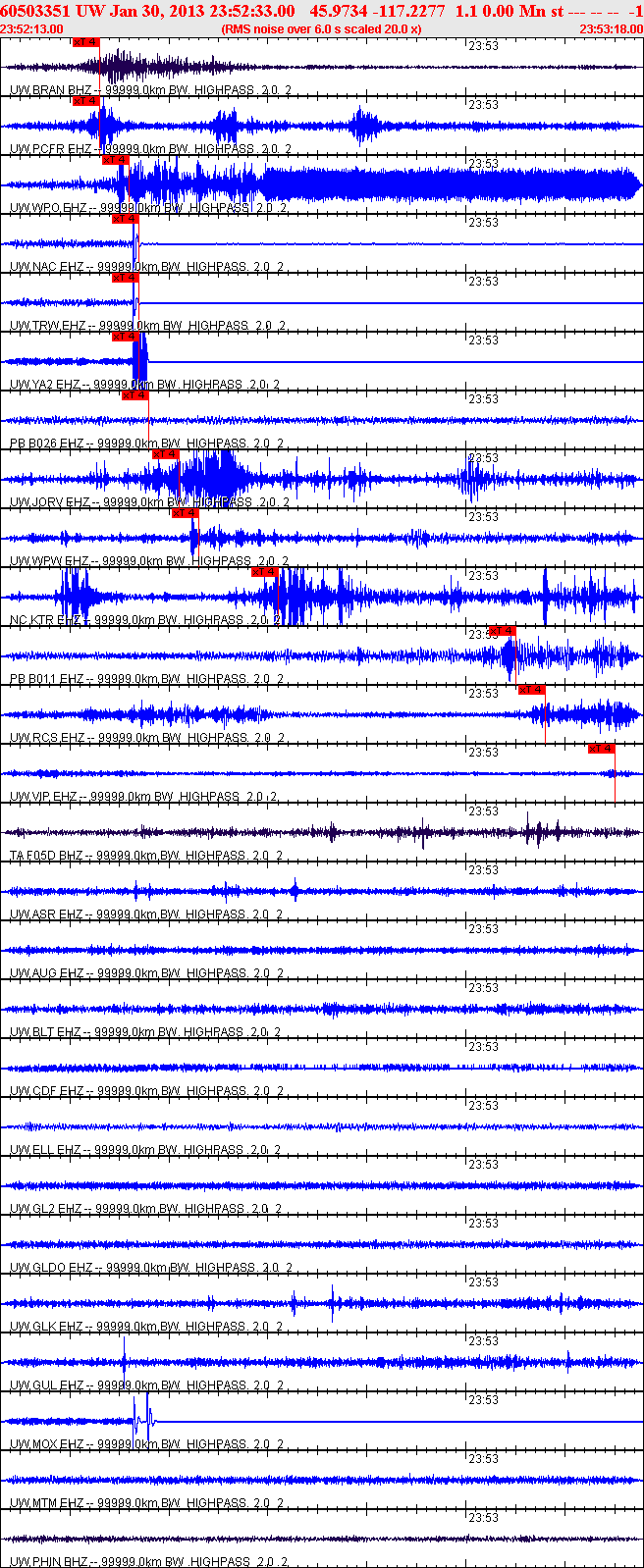This screenshot has width=644, height=1568.
Task: Select the red pick flag on PCFR trace
Action: click(86, 101)
